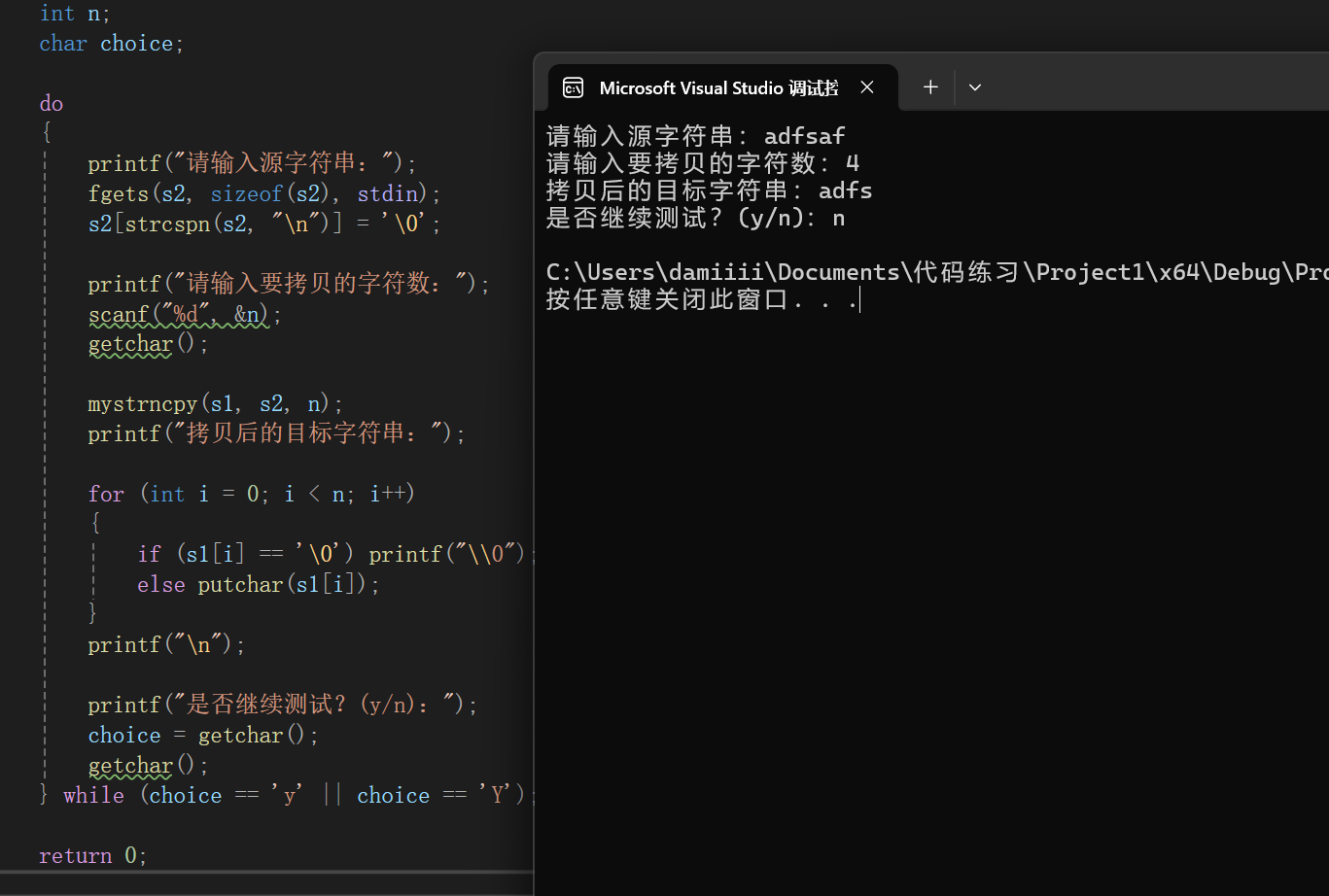The width and height of the screenshot is (1329, 896).
Task: Click the 是否继续测试 printf line
Action: [281, 703]
